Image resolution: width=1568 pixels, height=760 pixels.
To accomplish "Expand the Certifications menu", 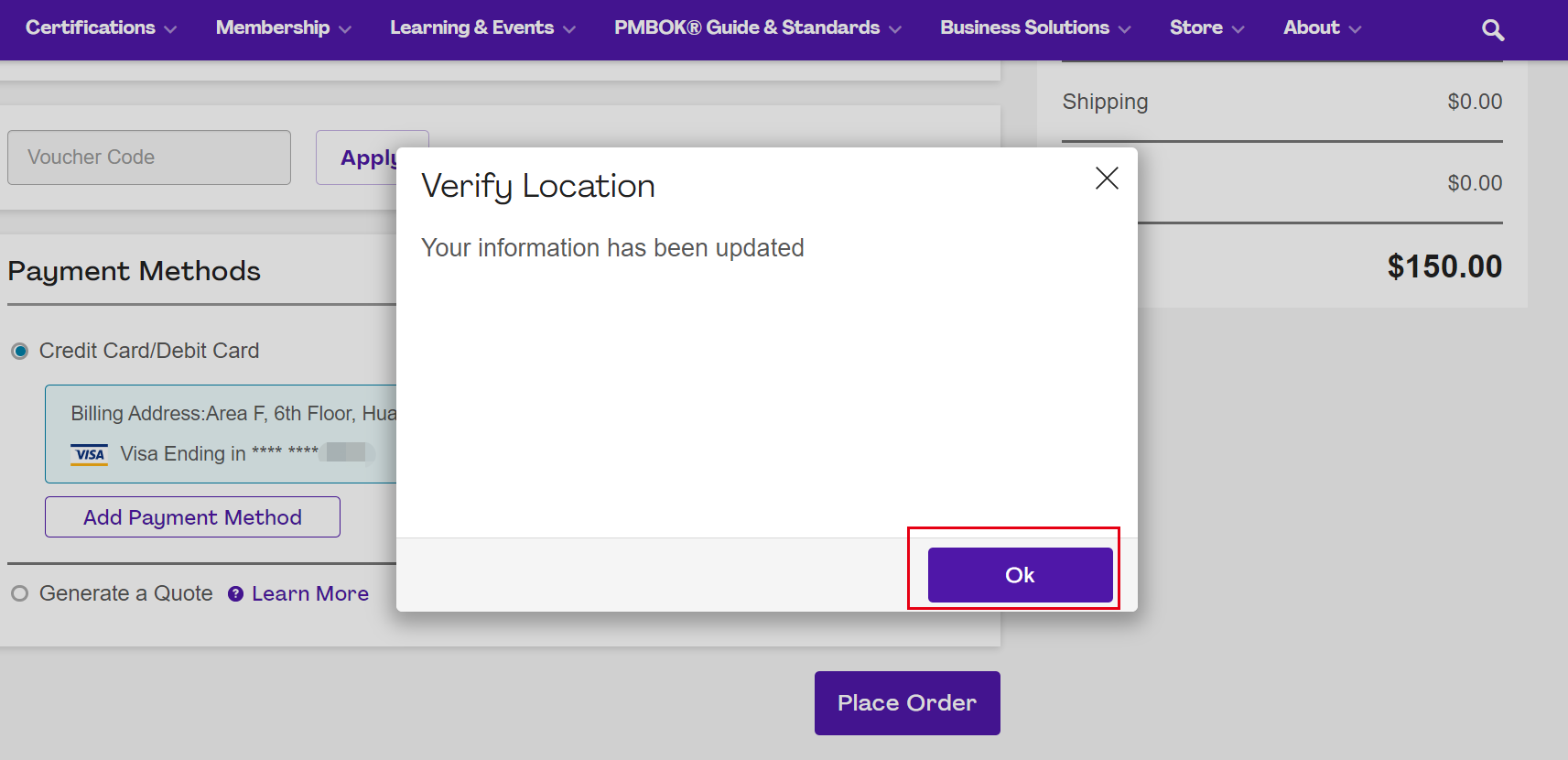I will 101,28.
